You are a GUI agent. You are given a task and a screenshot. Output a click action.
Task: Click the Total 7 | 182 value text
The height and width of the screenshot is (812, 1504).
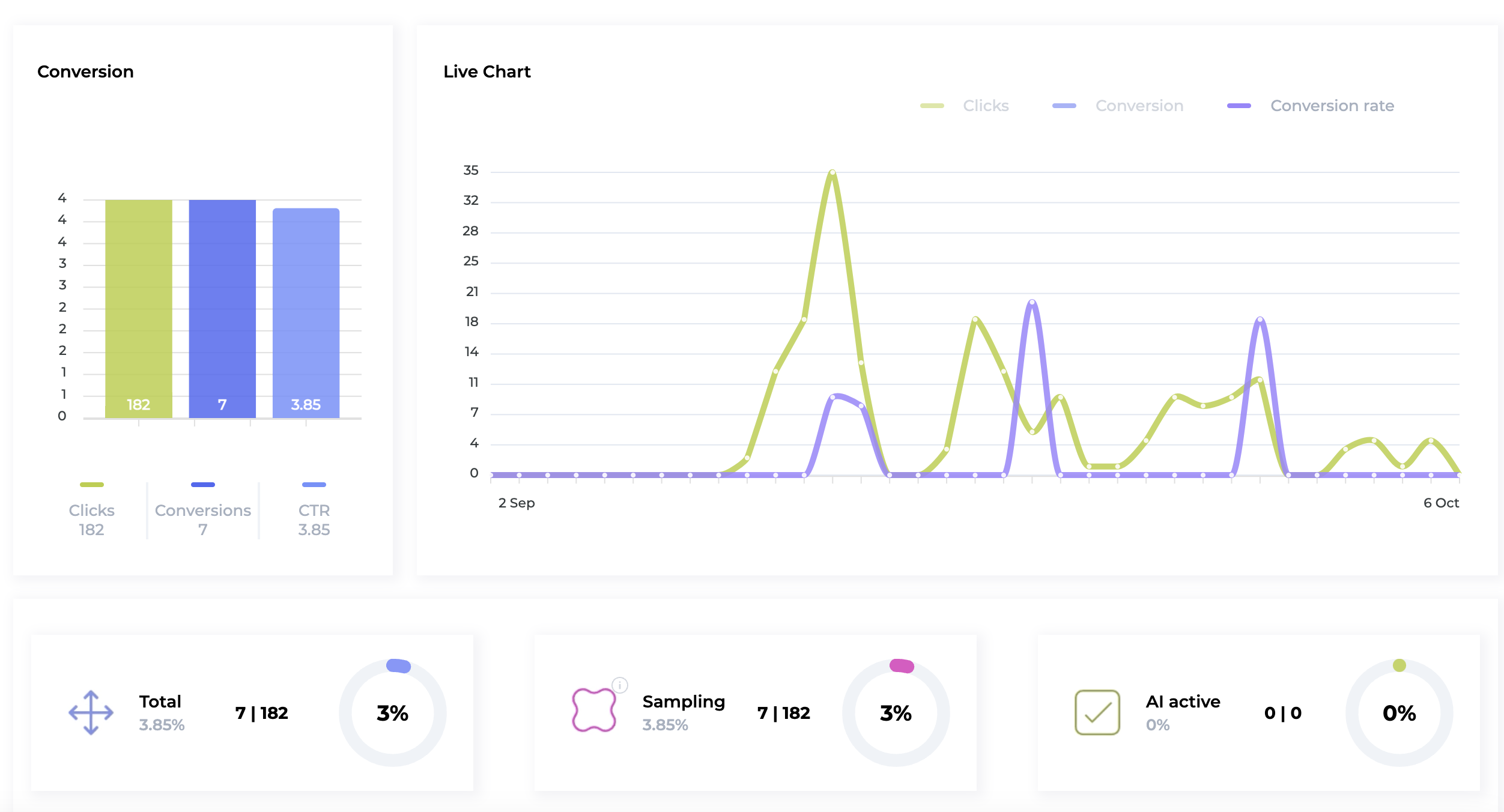click(x=262, y=713)
